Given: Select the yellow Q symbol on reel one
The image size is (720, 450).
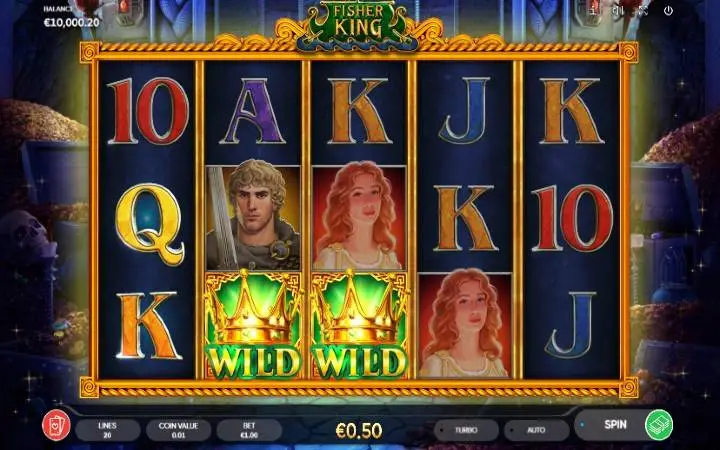Looking at the screenshot, I should click(148, 224).
